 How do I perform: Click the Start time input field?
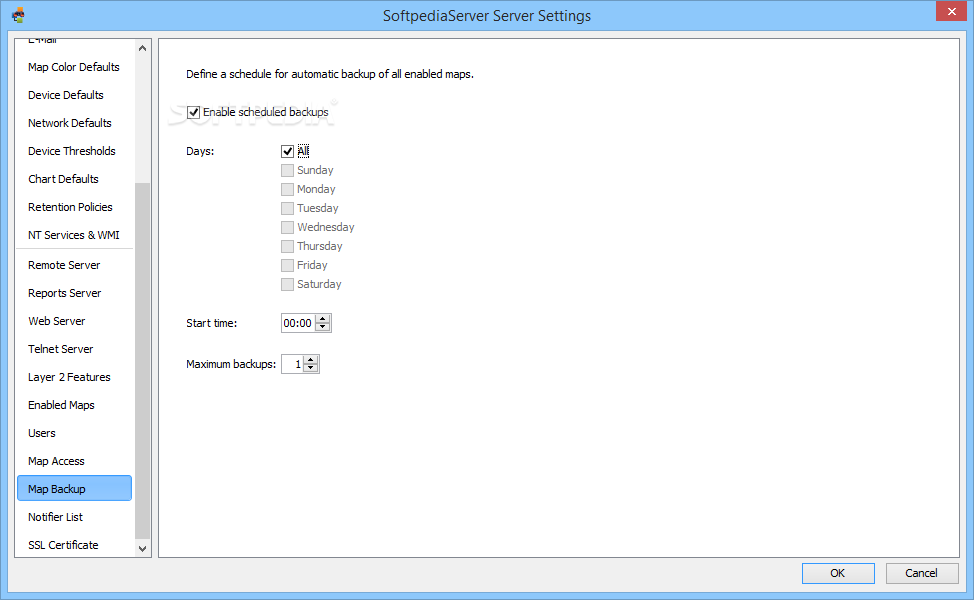298,323
